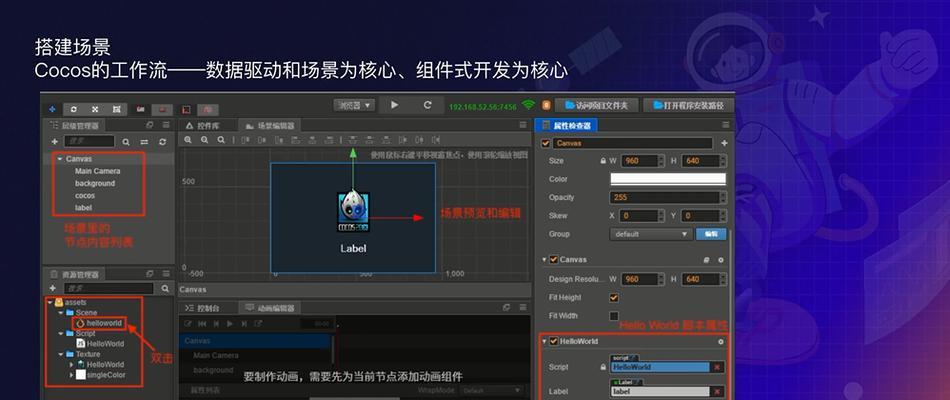The height and width of the screenshot is (400, 950).
Task: Open the helloworld scene file
Action: click(99, 323)
